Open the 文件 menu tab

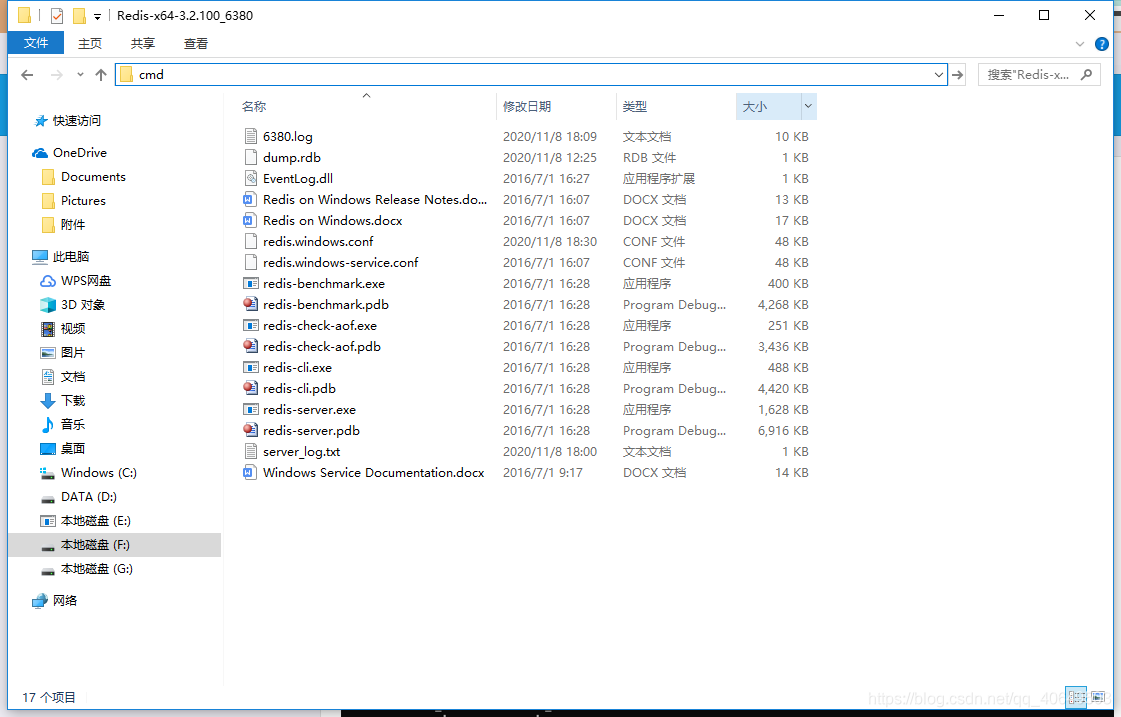click(x=36, y=43)
